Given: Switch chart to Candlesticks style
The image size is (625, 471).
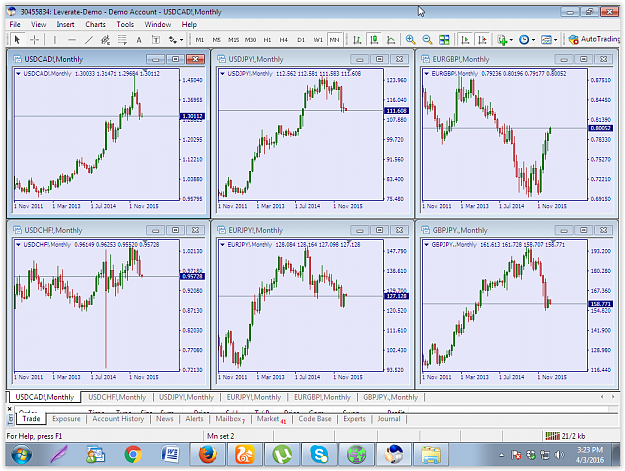Looking at the screenshot, I should point(374,39).
